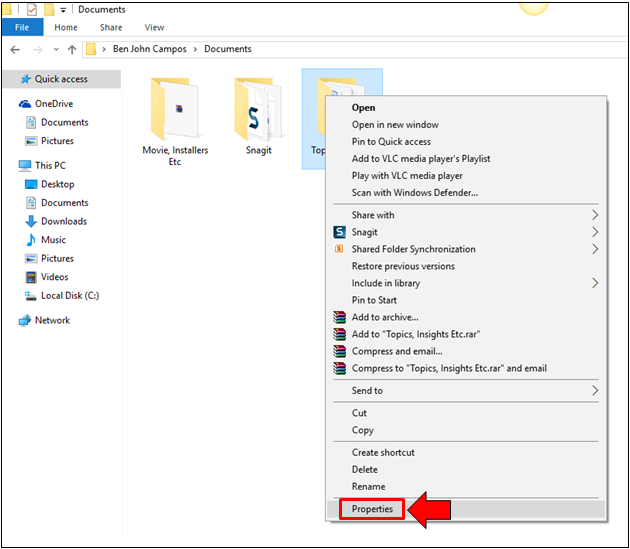Click the WinRAR icon beside Add to archive
Image resolution: width=630 pixels, height=549 pixels.
click(x=339, y=317)
